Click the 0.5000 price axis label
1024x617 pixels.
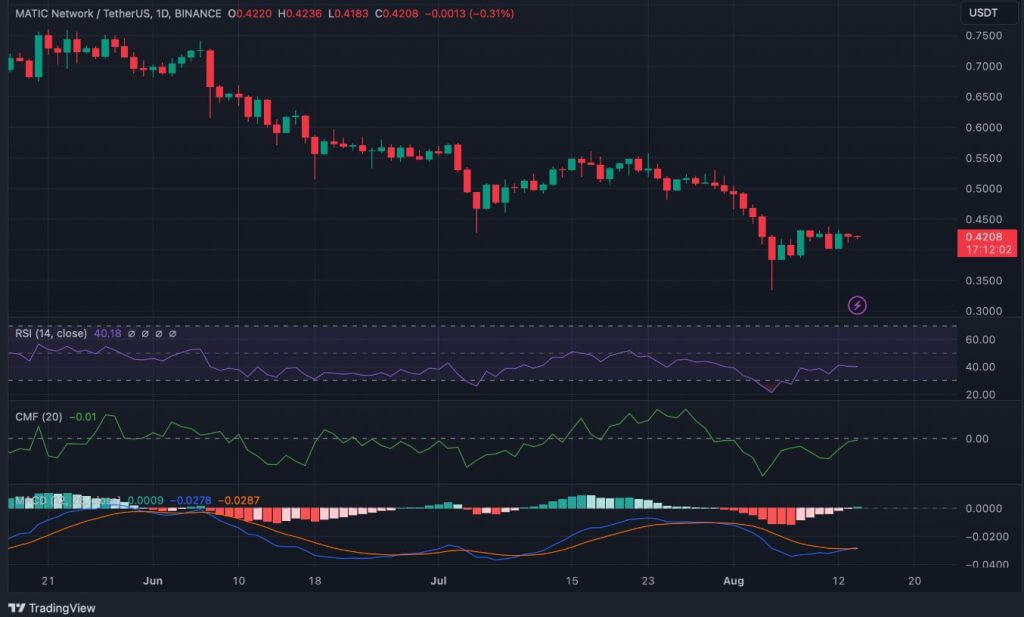coord(984,189)
